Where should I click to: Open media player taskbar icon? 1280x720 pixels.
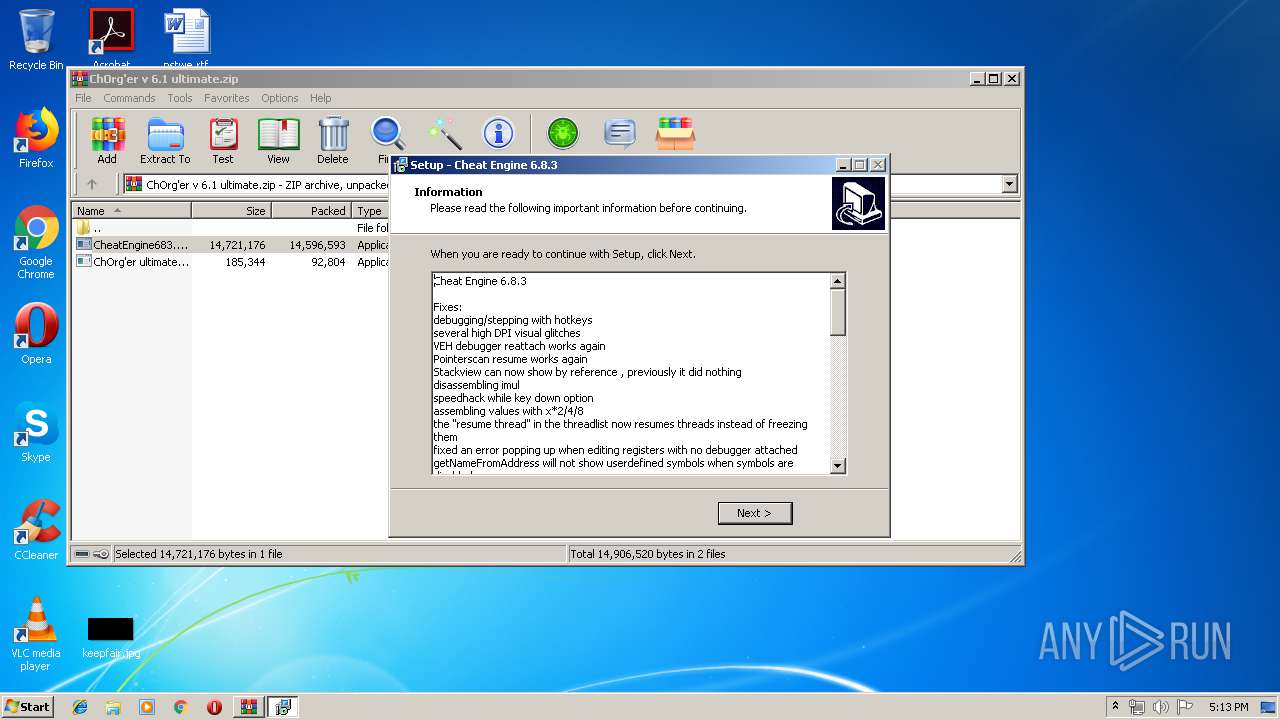(147, 707)
